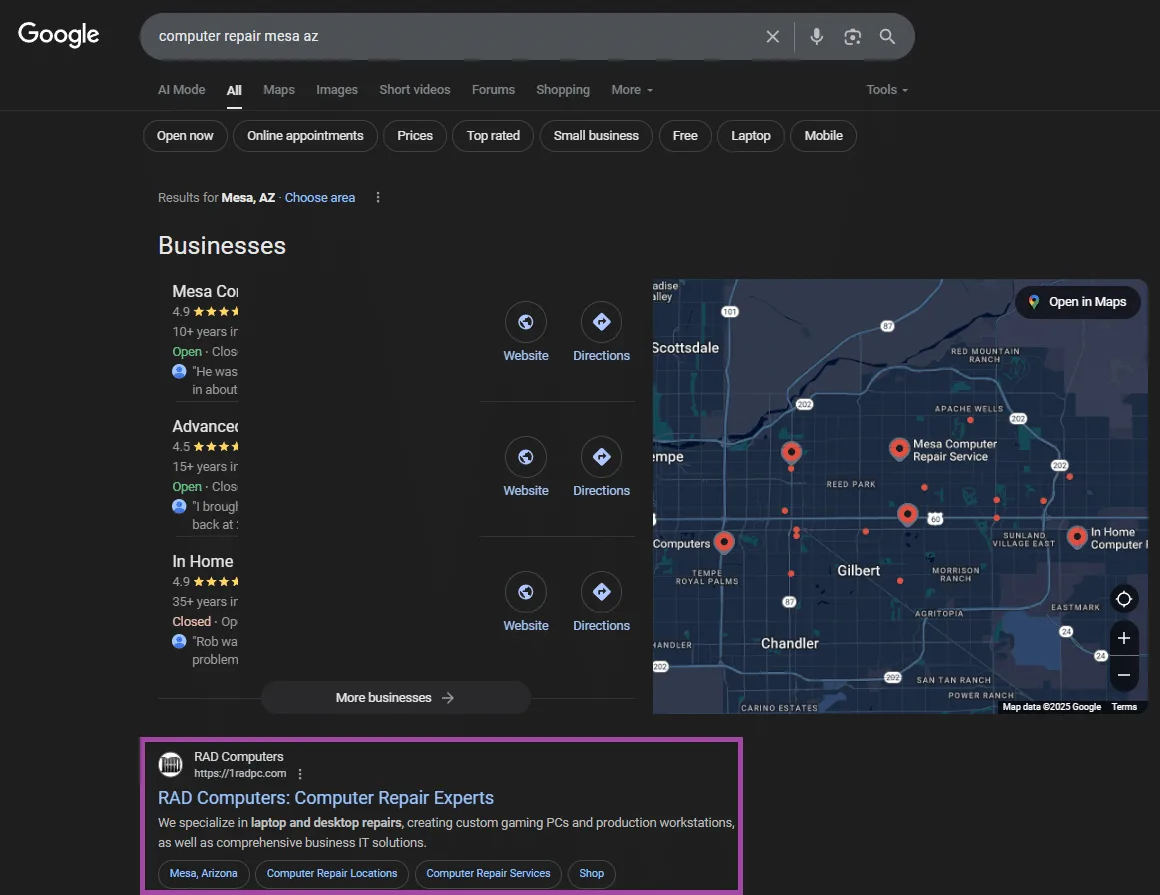Select the In Home Computer map pin
This screenshot has width=1160, height=895.
coord(1077,536)
